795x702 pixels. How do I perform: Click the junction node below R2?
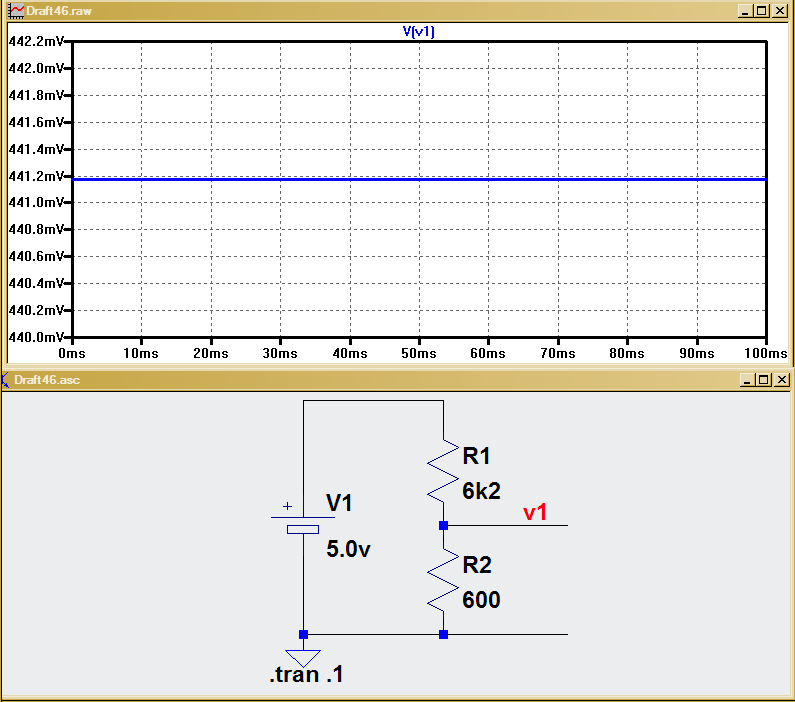coord(443,635)
